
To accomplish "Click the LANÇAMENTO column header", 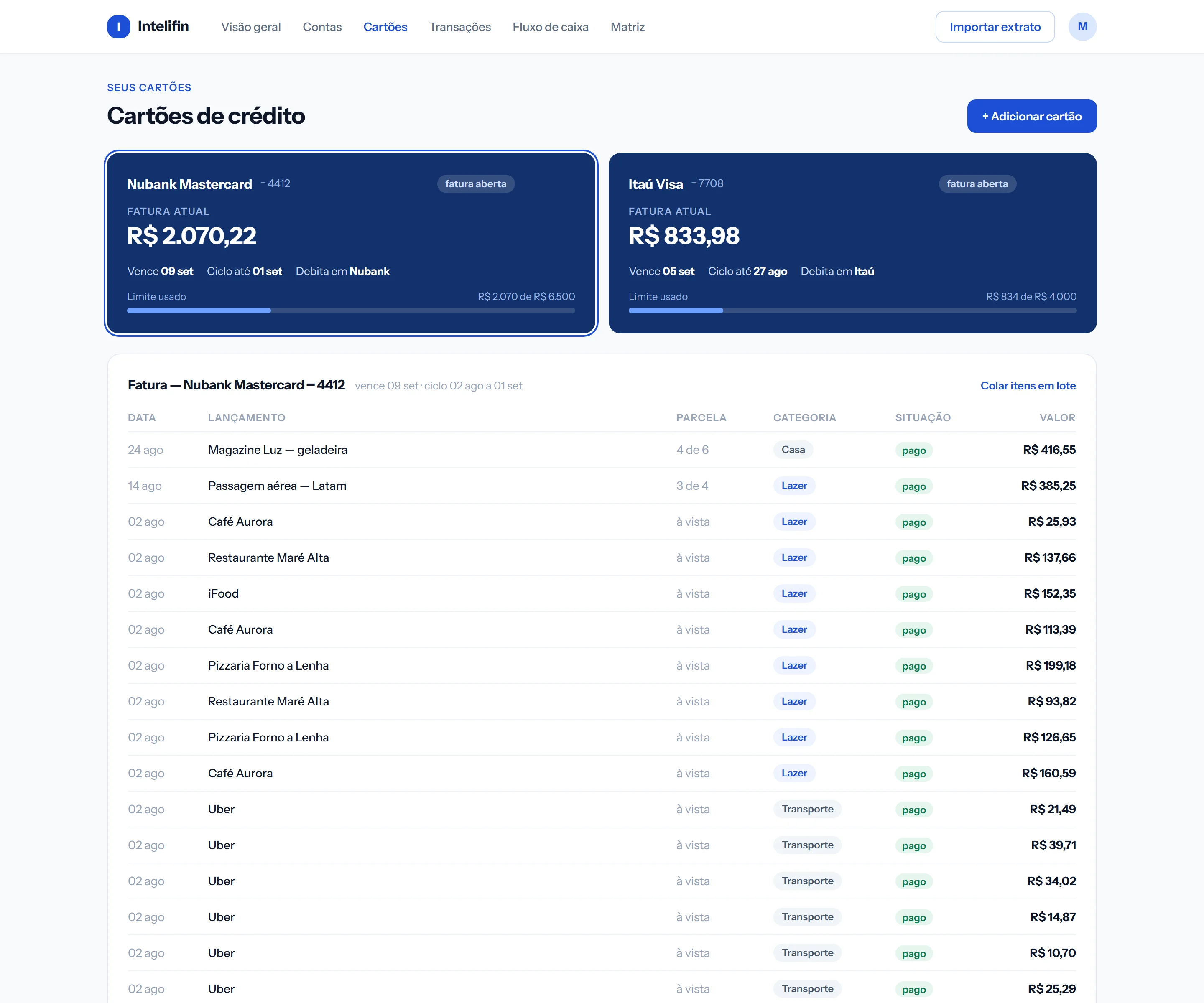I will (247, 418).
